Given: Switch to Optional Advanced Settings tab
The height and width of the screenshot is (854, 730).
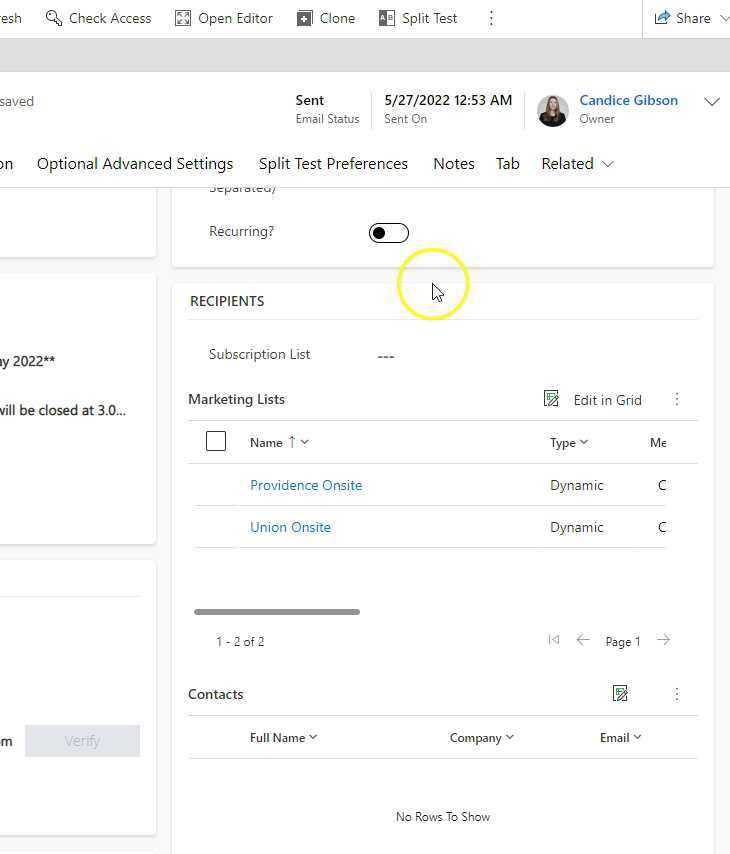Looking at the screenshot, I should (135, 164).
